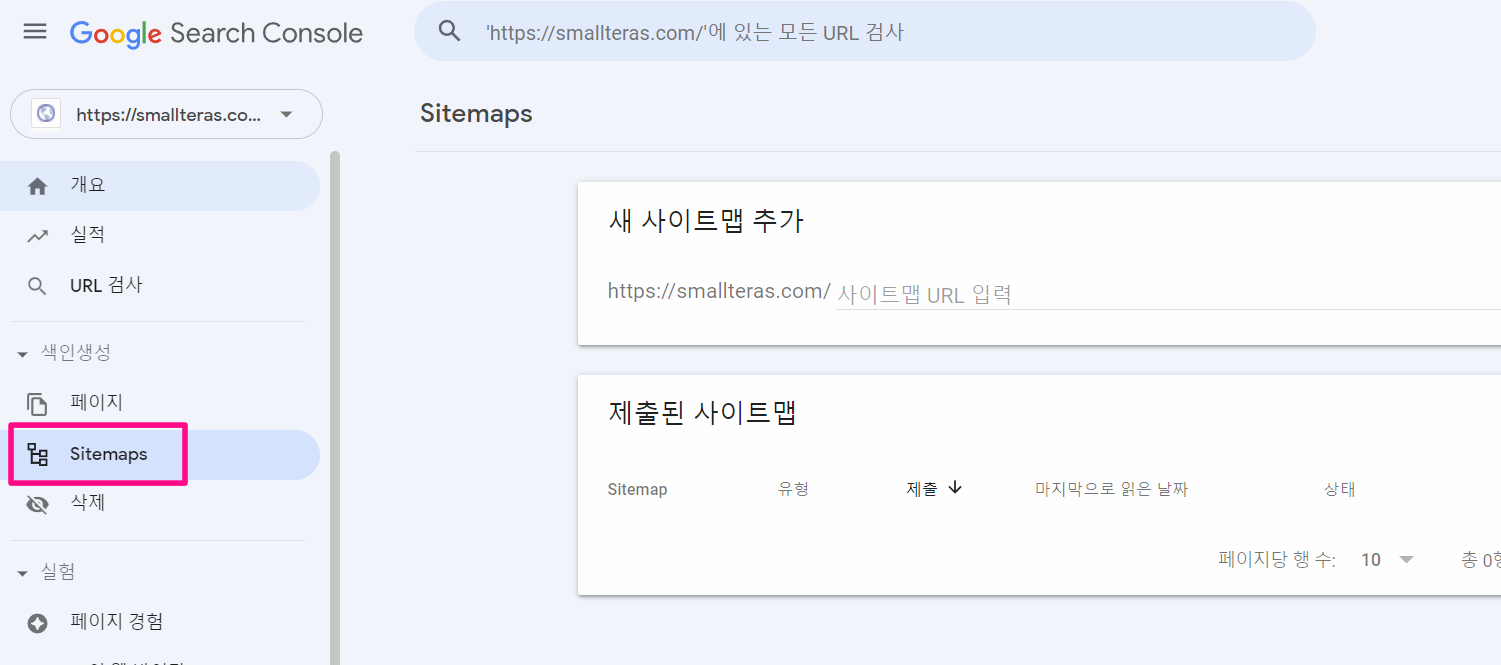
Task: Click the search magnifier icon in URL bar
Action: click(450, 31)
